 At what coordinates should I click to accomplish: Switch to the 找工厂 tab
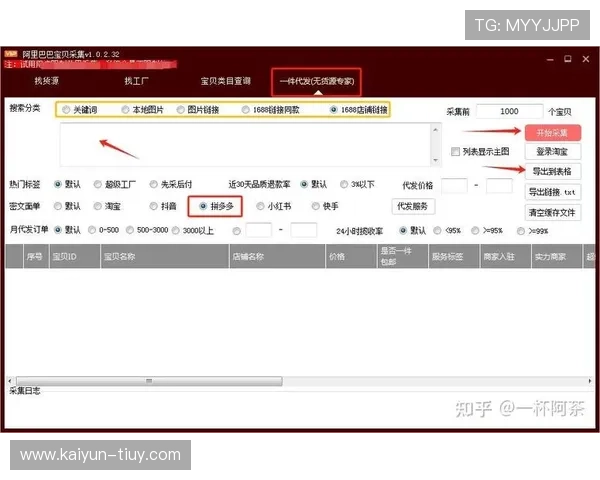point(136,81)
